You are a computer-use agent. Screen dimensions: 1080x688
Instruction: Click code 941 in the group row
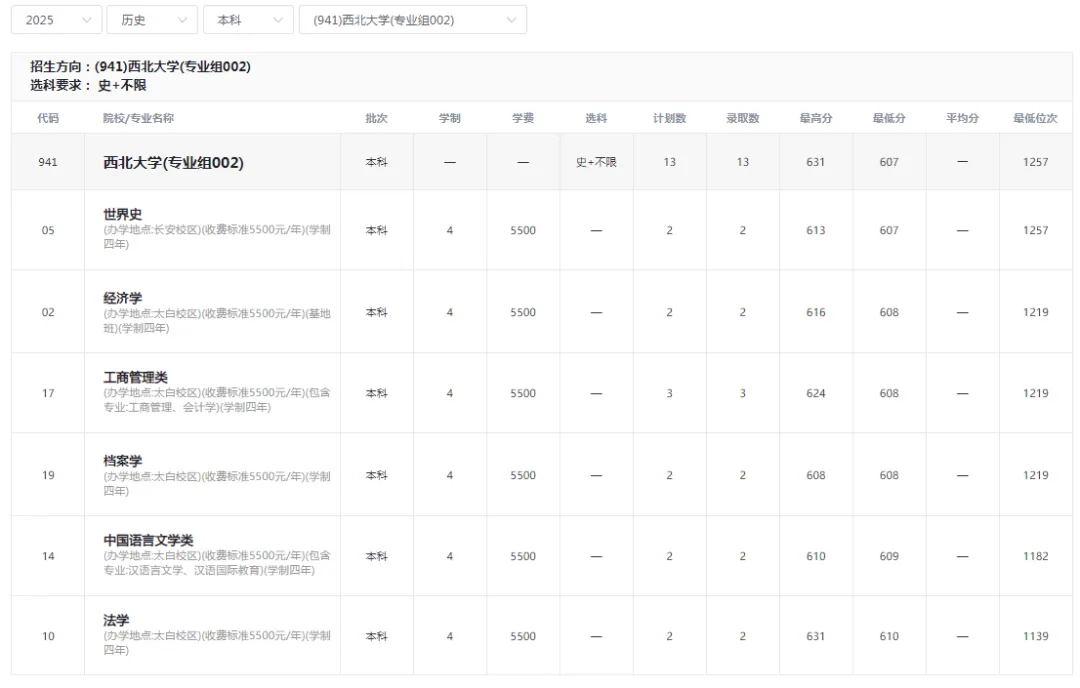(x=48, y=162)
